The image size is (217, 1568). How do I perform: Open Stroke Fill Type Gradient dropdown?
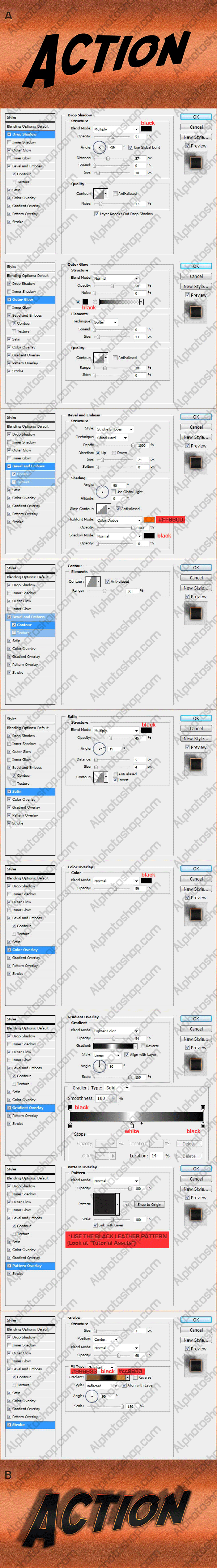click(x=101, y=1367)
